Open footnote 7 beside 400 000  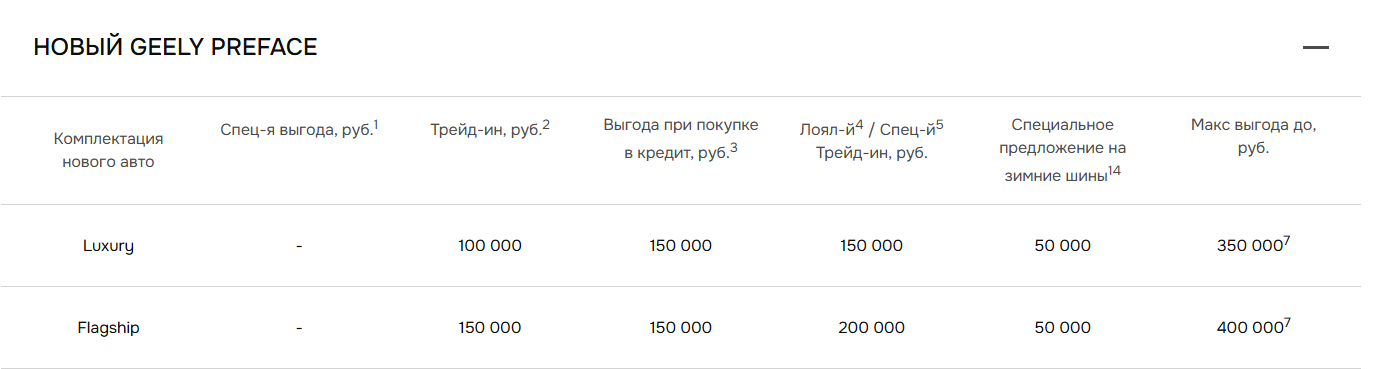[x=1286, y=322]
